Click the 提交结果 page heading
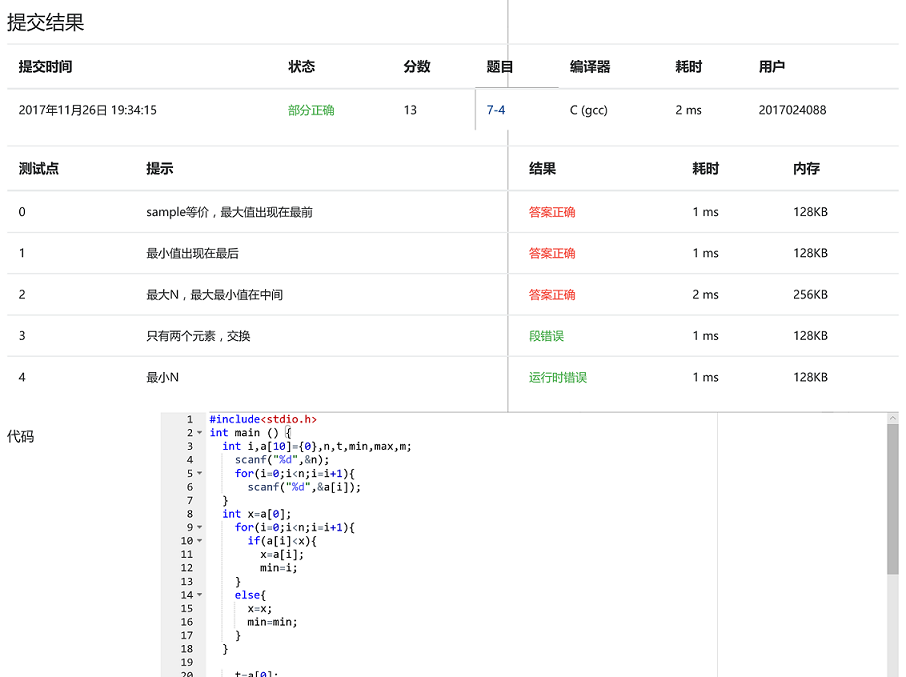The width and height of the screenshot is (906, 677). [x=46, y=23]
